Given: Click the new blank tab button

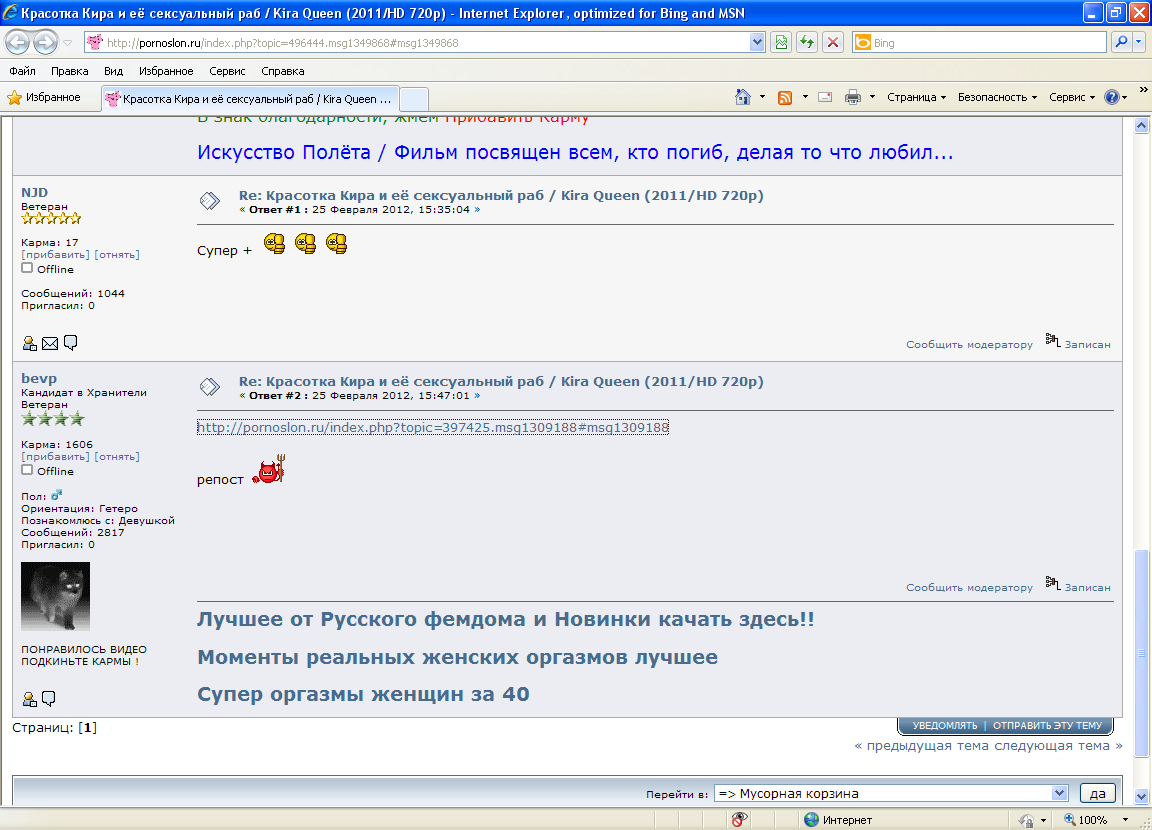Looking at the screenshot, I should 414,98.
